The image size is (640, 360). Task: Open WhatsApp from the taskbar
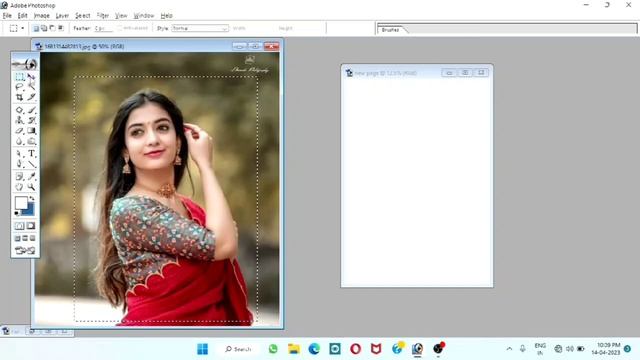tap(273, 349)
